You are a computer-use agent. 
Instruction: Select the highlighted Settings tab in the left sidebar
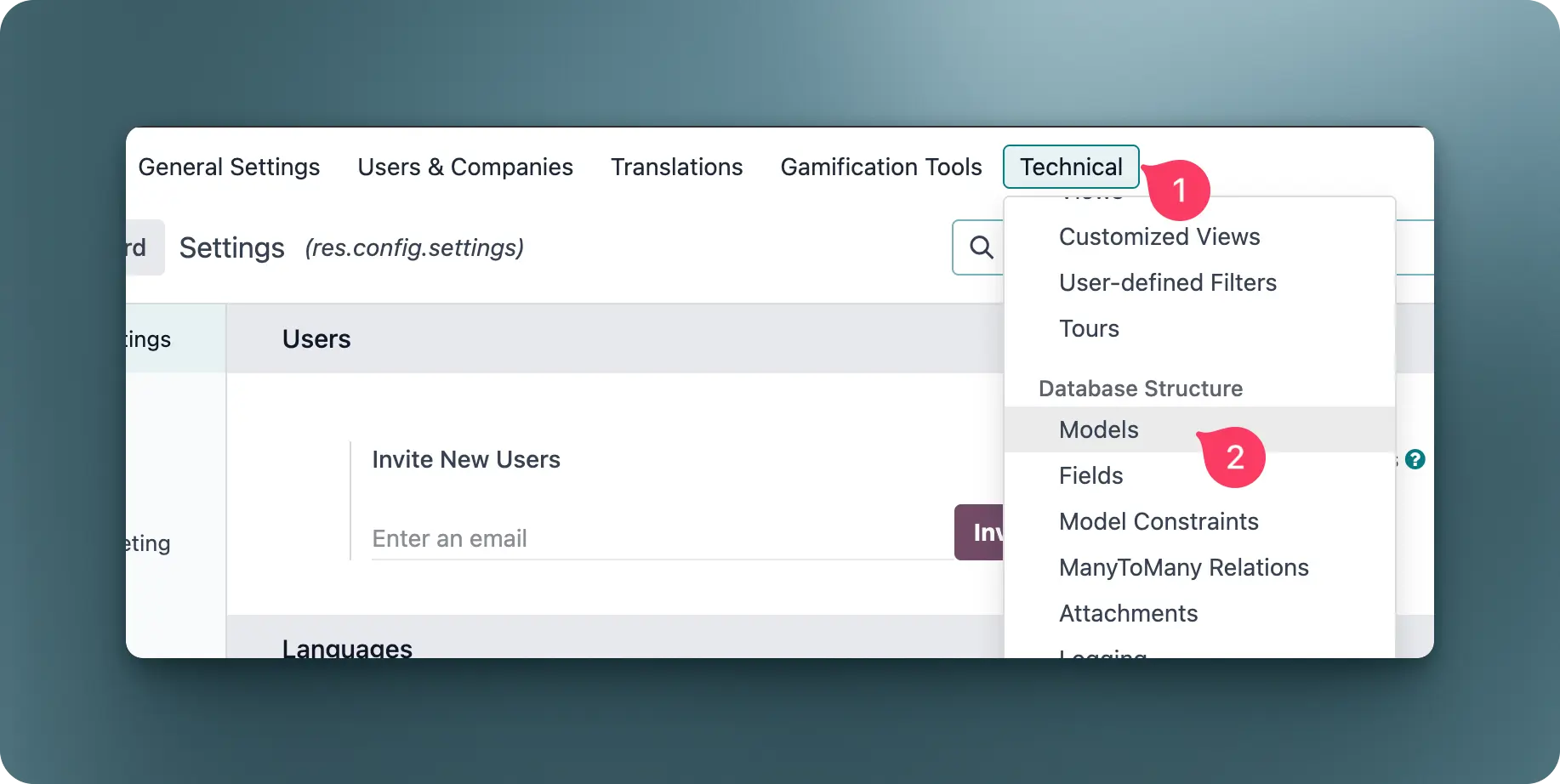[162, 339]
